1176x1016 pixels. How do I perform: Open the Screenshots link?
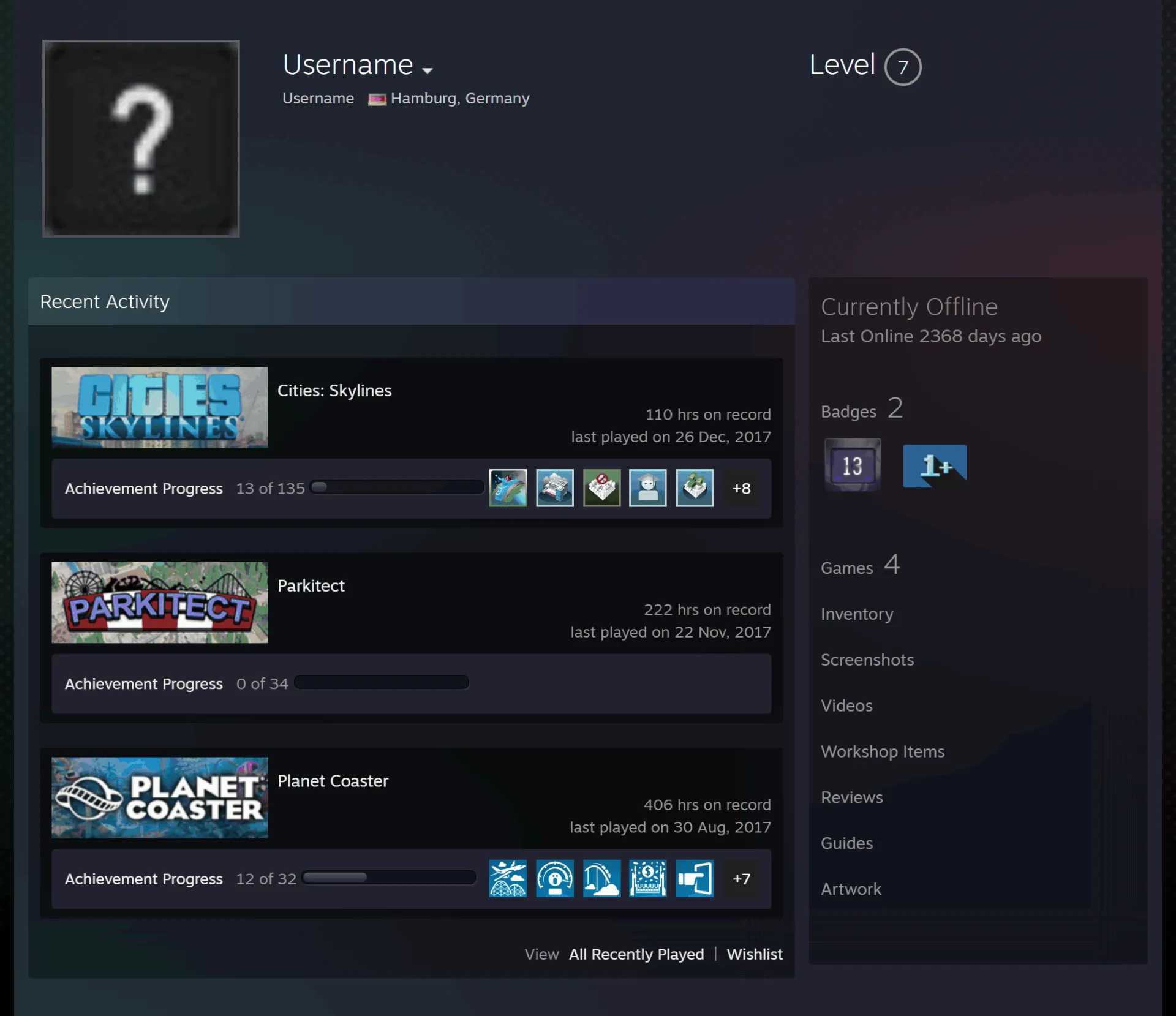(867, 660)
